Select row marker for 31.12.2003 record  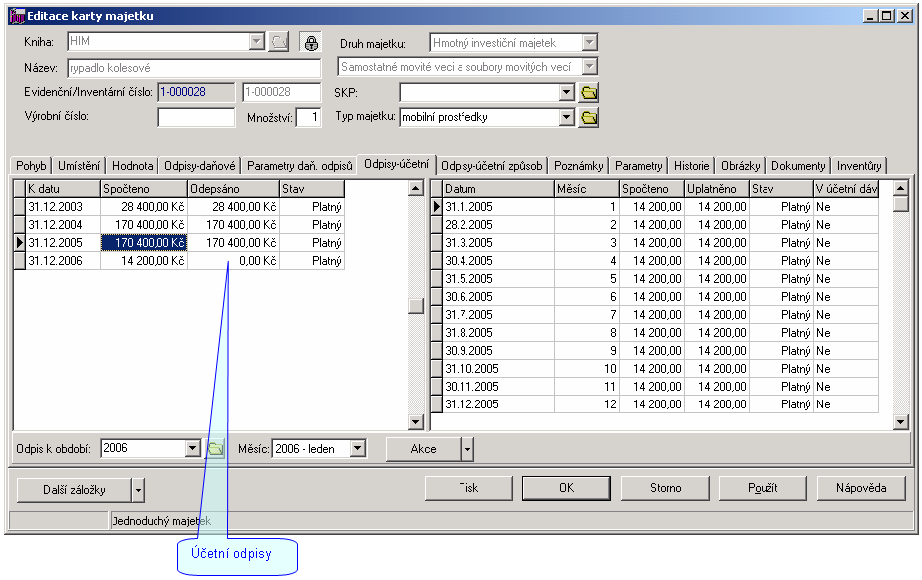coord(18,207)
